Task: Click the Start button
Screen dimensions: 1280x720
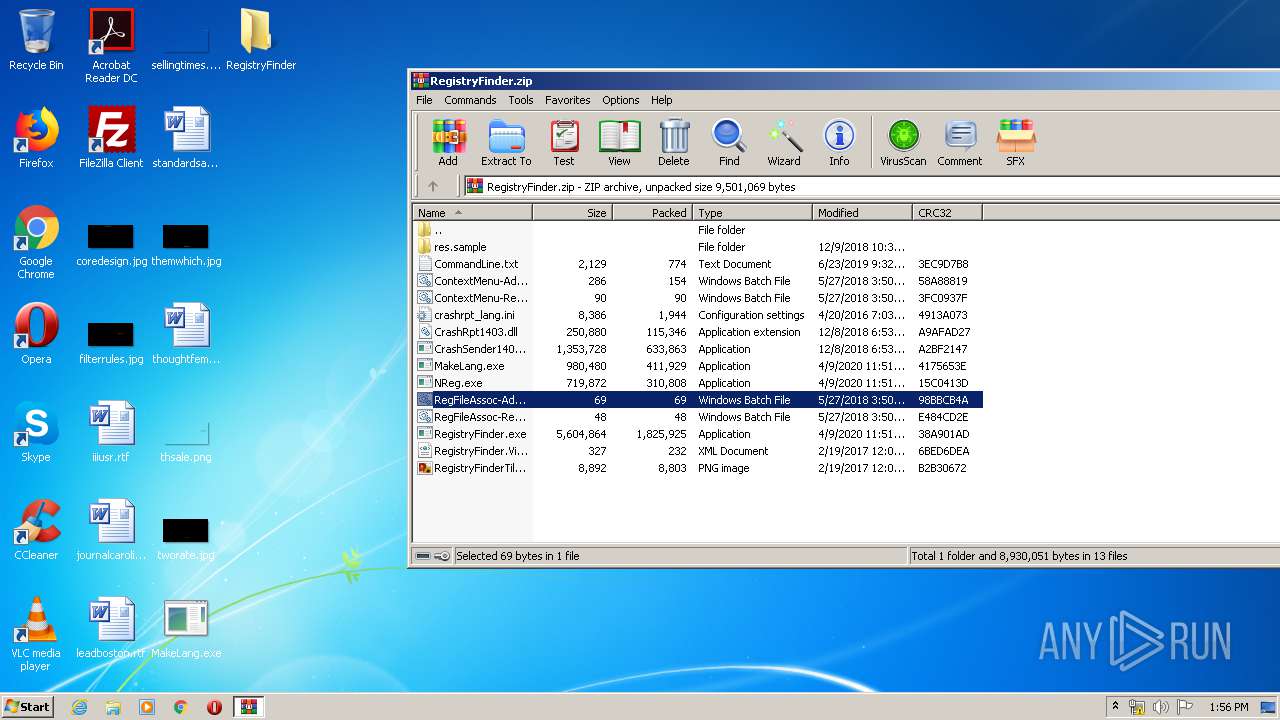Action: (x=28, y=706)
